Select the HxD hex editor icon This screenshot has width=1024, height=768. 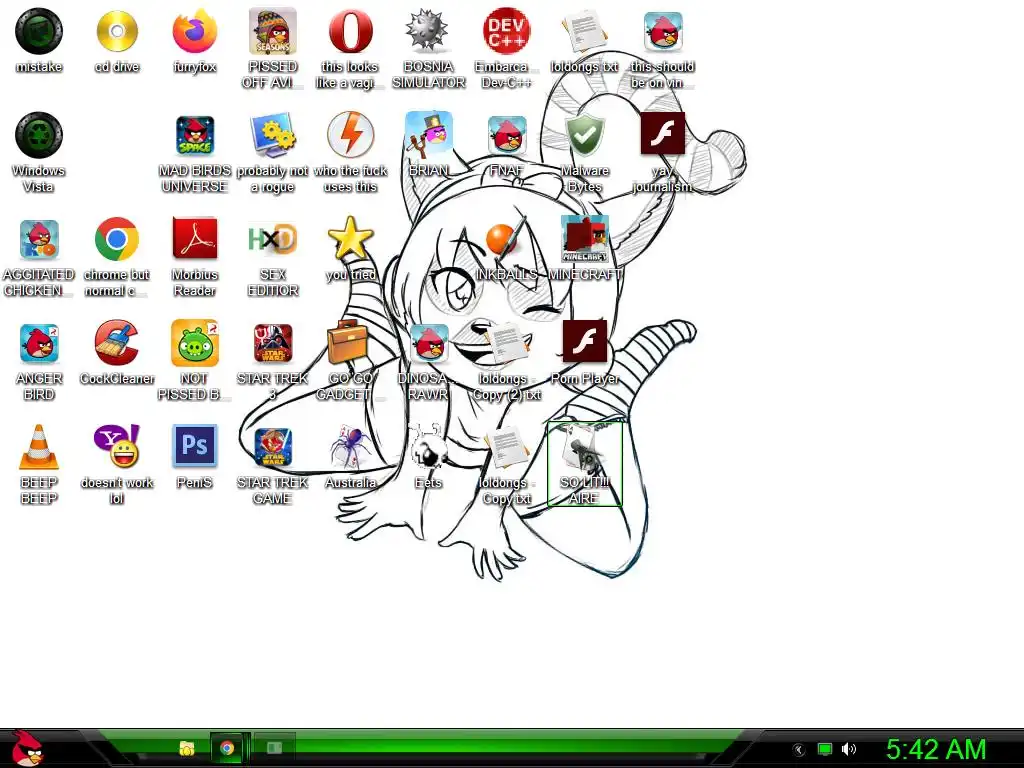coord(273,239)
